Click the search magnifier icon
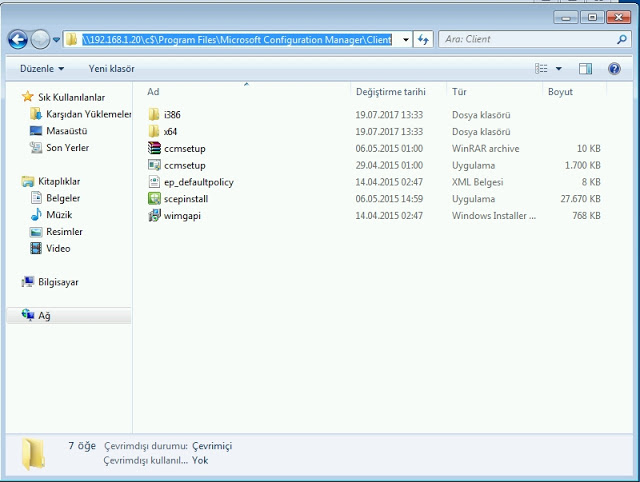 point(620,39)
